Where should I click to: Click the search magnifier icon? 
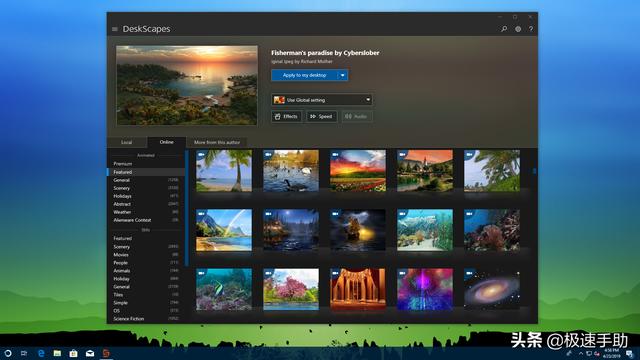pos(504,29)
